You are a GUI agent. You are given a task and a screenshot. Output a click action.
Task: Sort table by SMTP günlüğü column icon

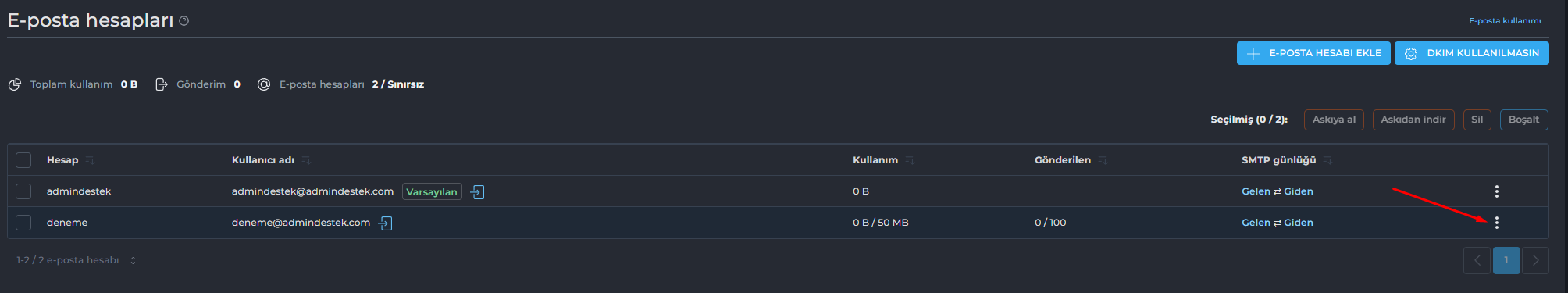coord(1327,160)
